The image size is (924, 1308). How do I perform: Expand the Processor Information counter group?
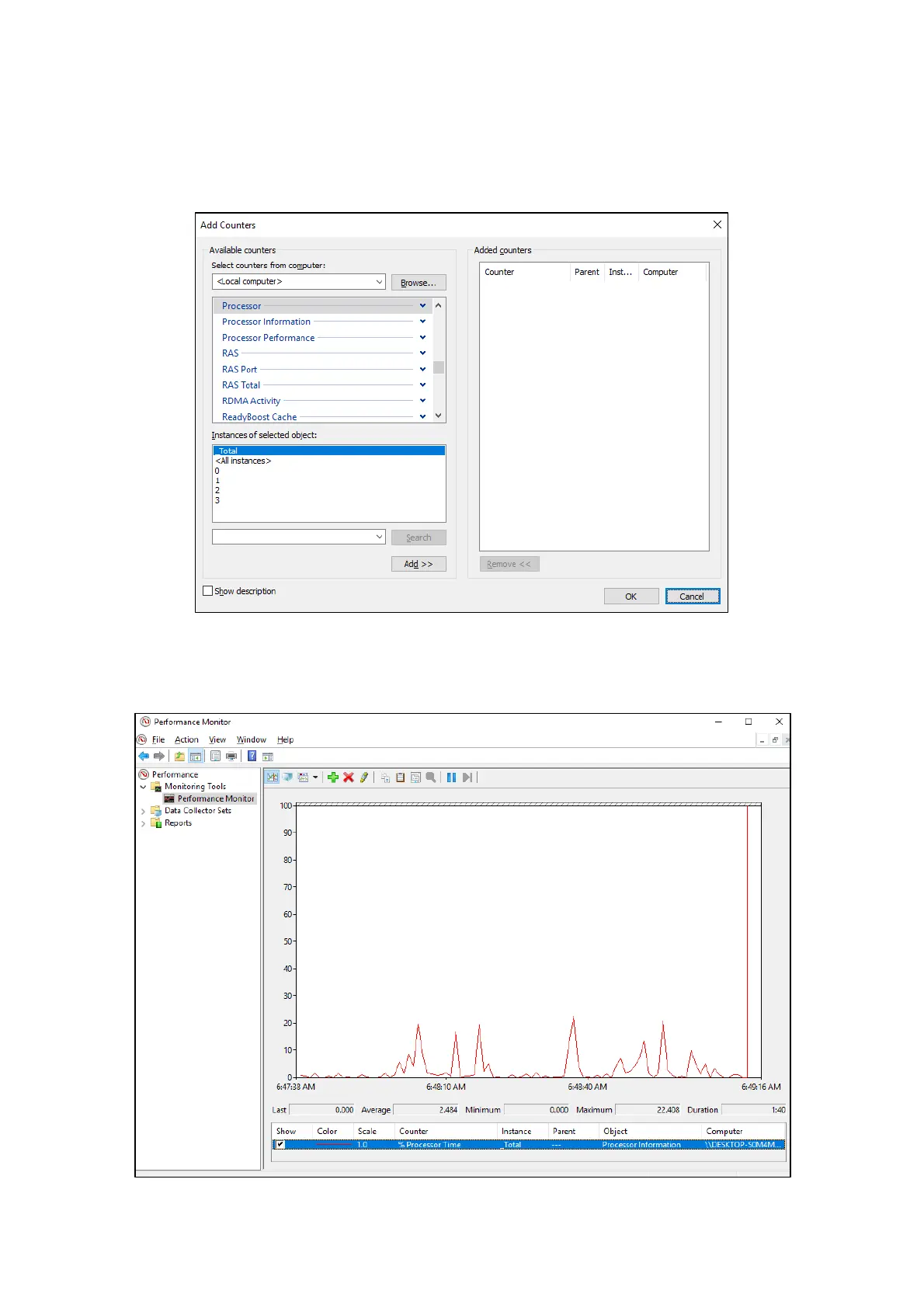coord(422,322)
